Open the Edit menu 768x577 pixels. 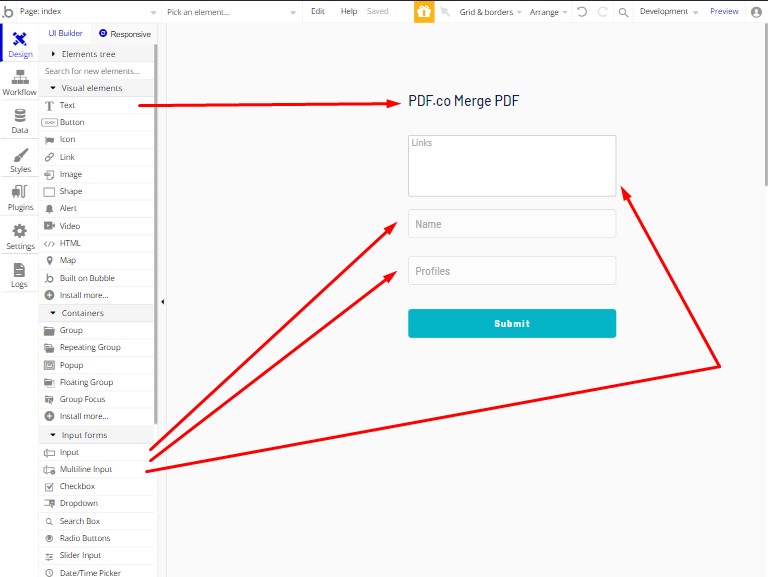click(x=317, y=11)
